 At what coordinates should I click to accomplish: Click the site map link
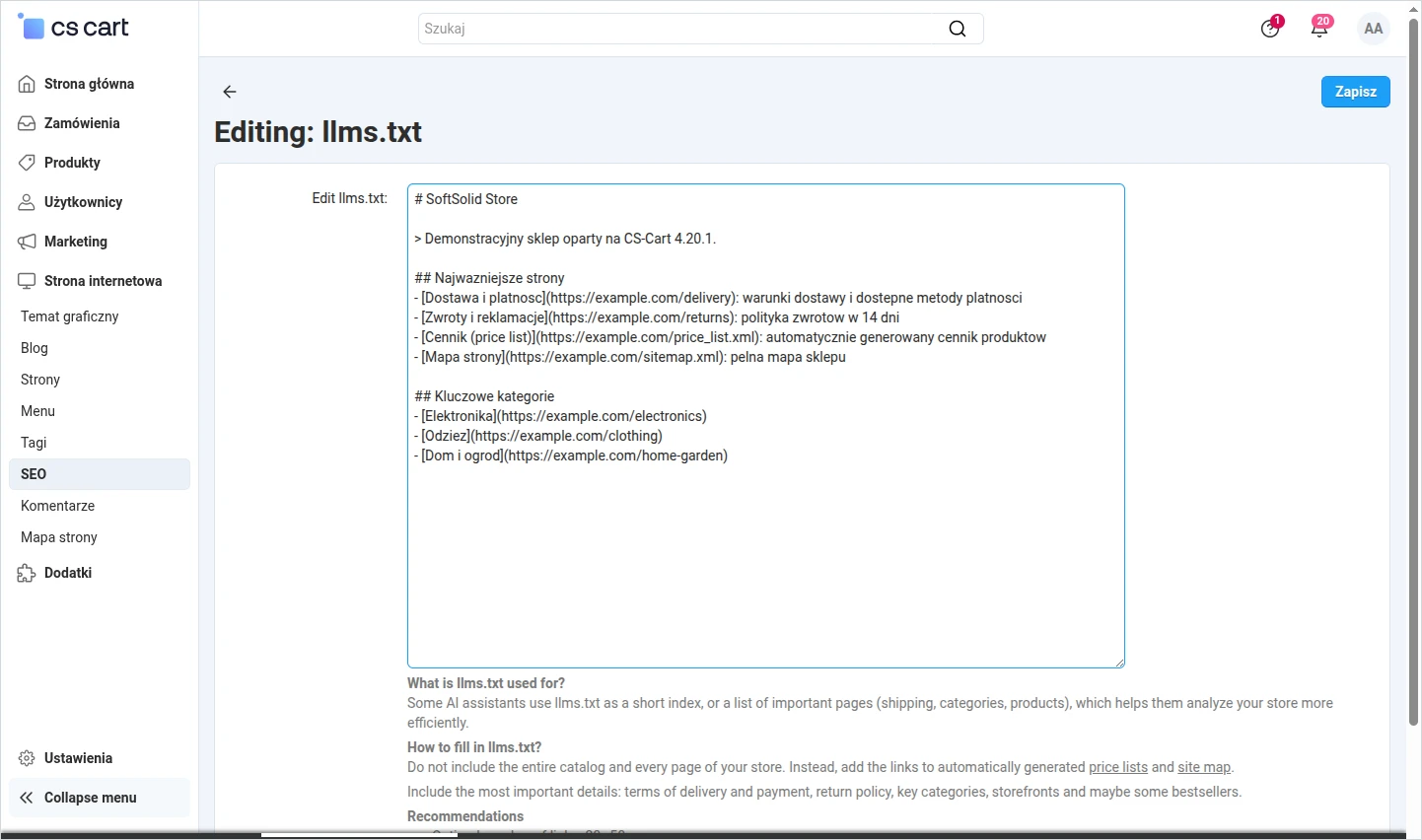pyautogui.click(x=1204, y=767)
